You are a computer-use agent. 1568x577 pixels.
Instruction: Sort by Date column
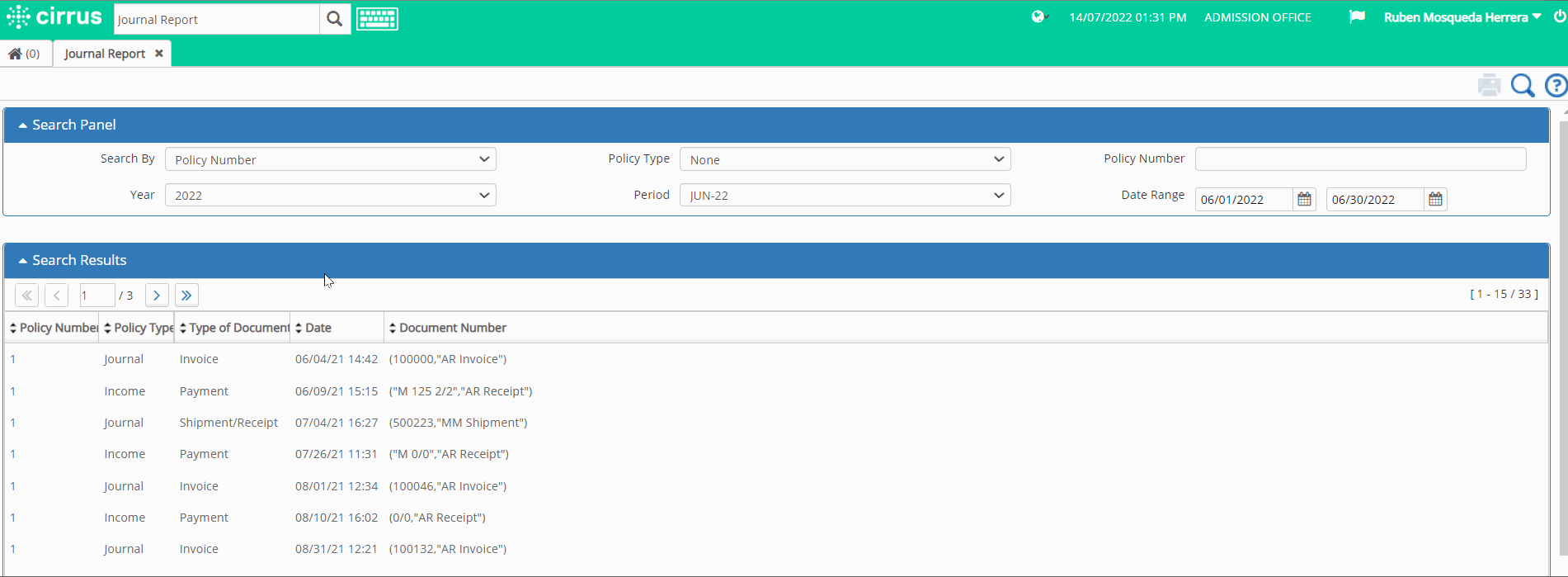(337, 328)
